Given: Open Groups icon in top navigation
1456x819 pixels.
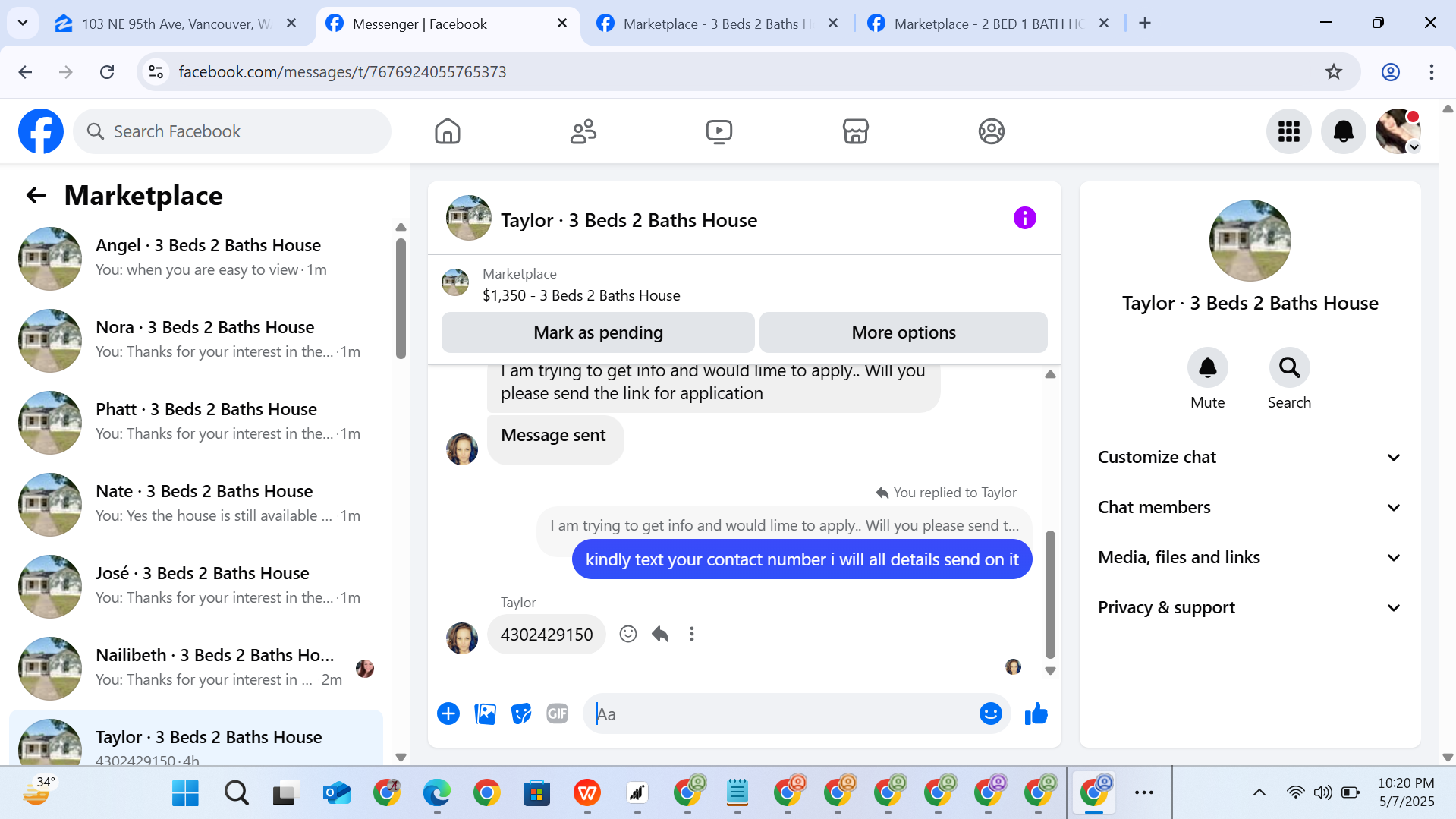Looking at the screenshot, I should coord(991,131).
